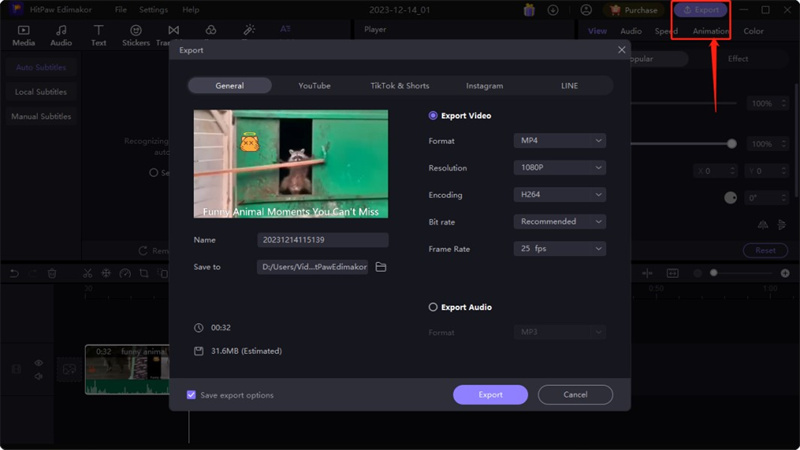
Task: Click the download icon in the title bar
Action: (x=553, y=10)
